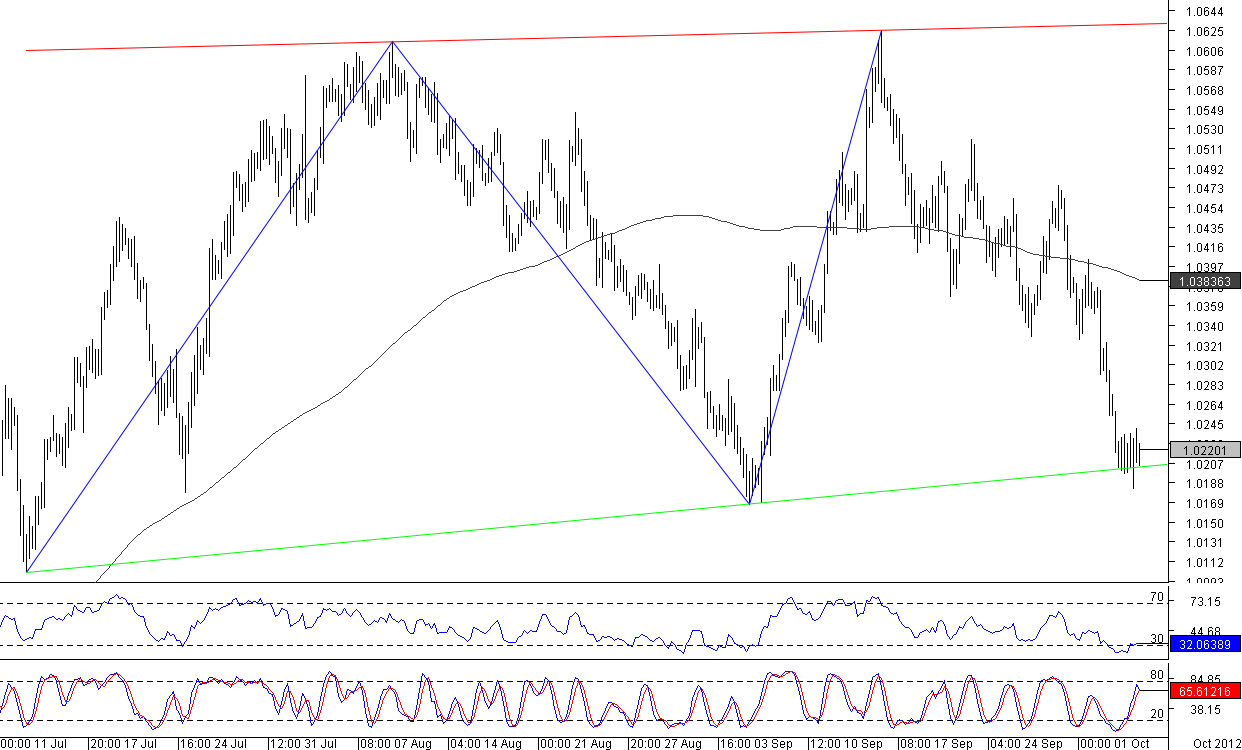Click the gray 1.038363 moving average price tag
Viewport: 1242px width, 750px height.
1205,282
